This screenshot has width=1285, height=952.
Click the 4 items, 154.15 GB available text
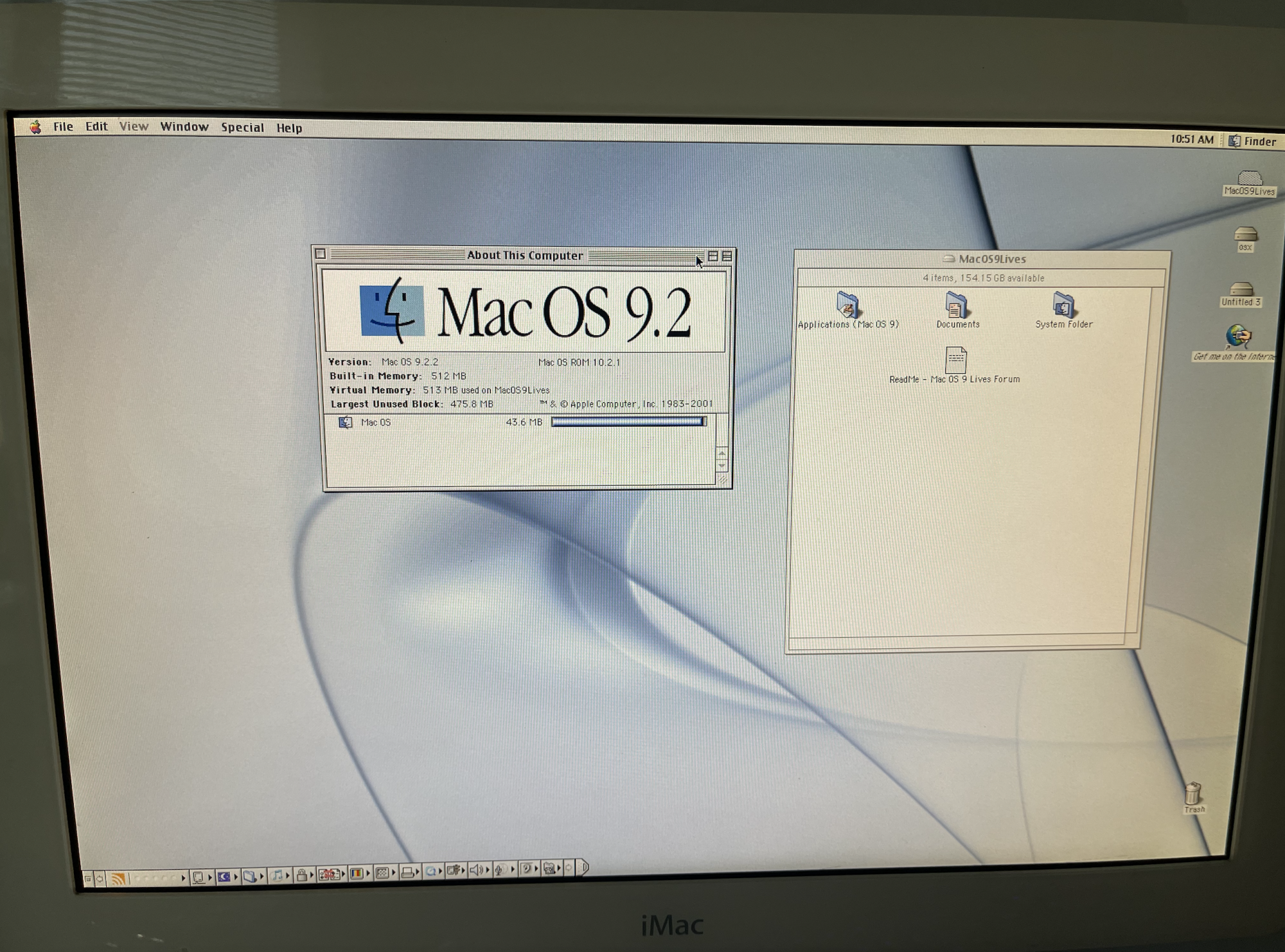point(983,278)
